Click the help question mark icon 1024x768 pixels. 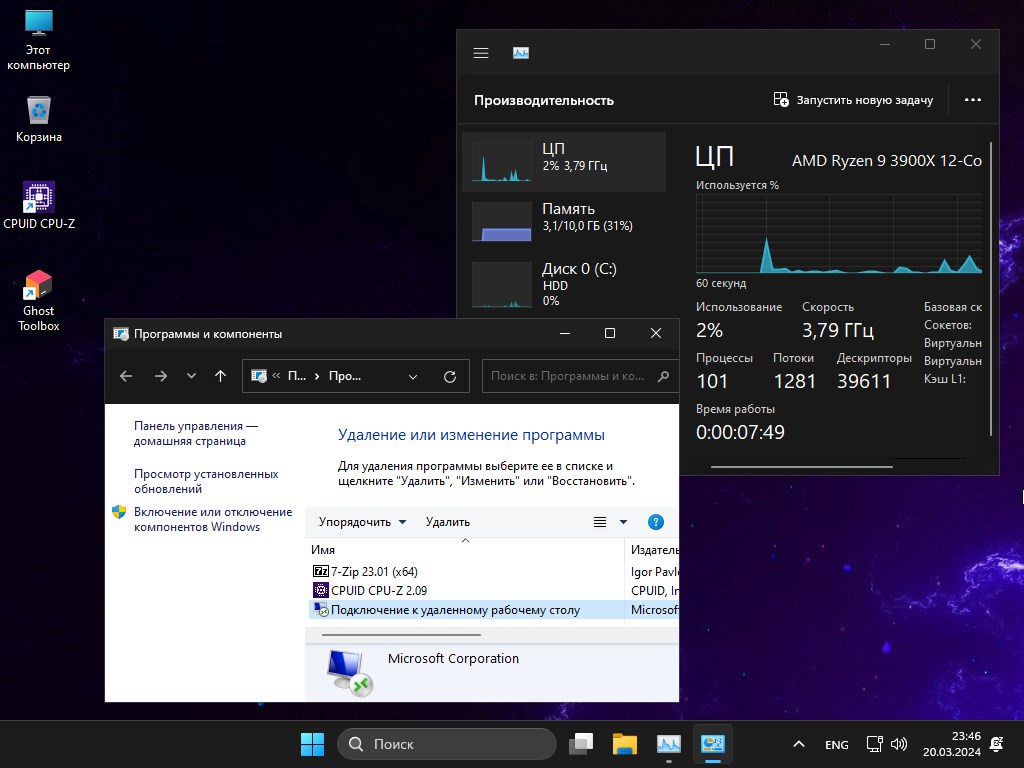click(x=656, y=522)
